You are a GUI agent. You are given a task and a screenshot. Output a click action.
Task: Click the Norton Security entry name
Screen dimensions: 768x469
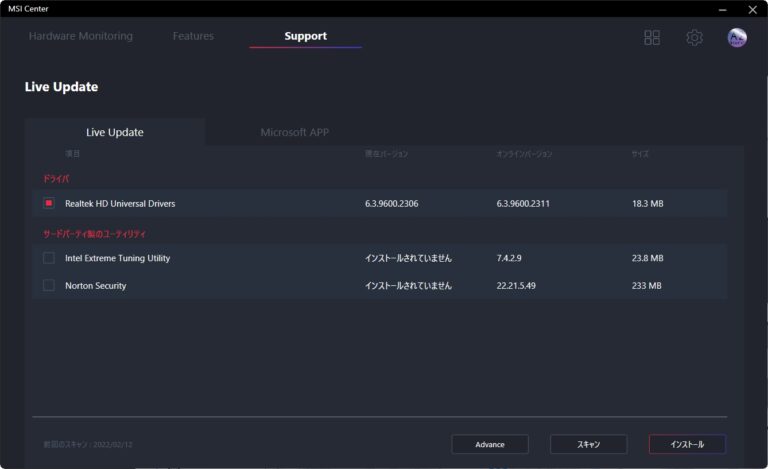point(96,286)
